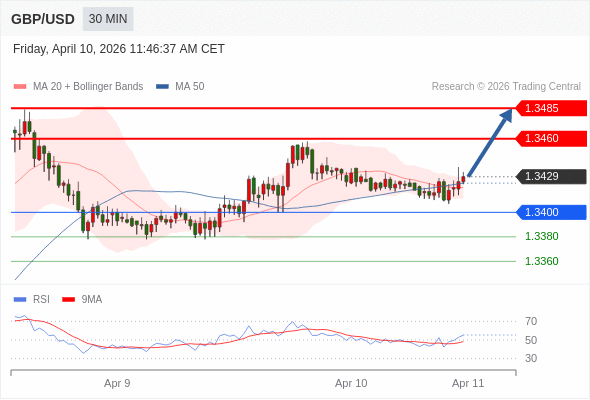Toggle the RSI legend label

click(41, 300)
